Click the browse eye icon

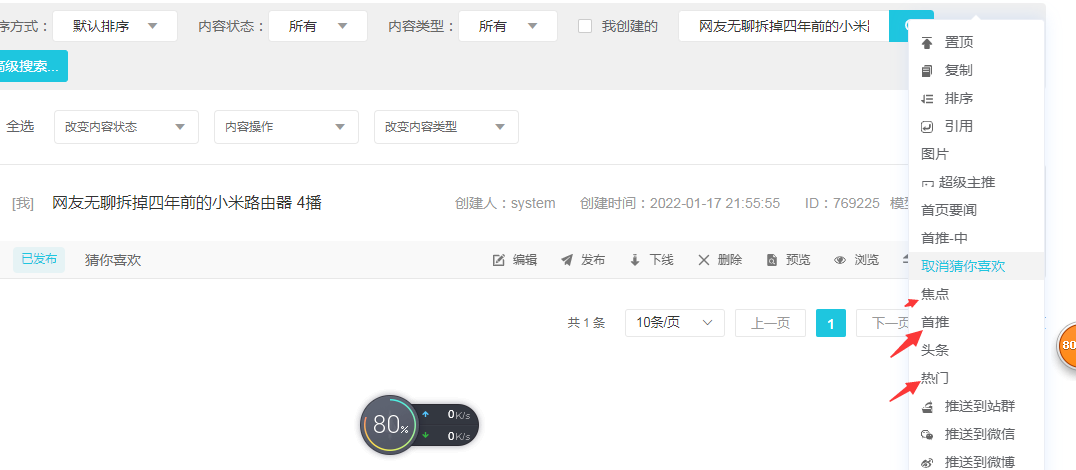pos(840,260)
